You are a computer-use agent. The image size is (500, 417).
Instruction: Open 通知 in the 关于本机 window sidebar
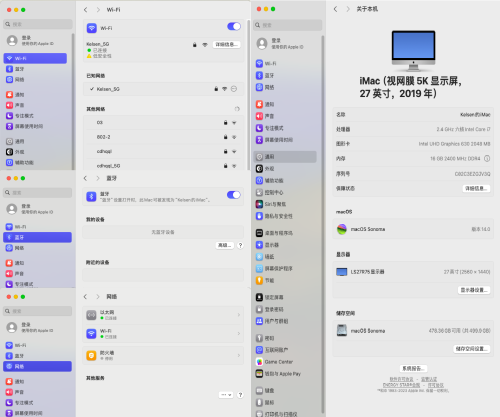click(x=265, y=104)
